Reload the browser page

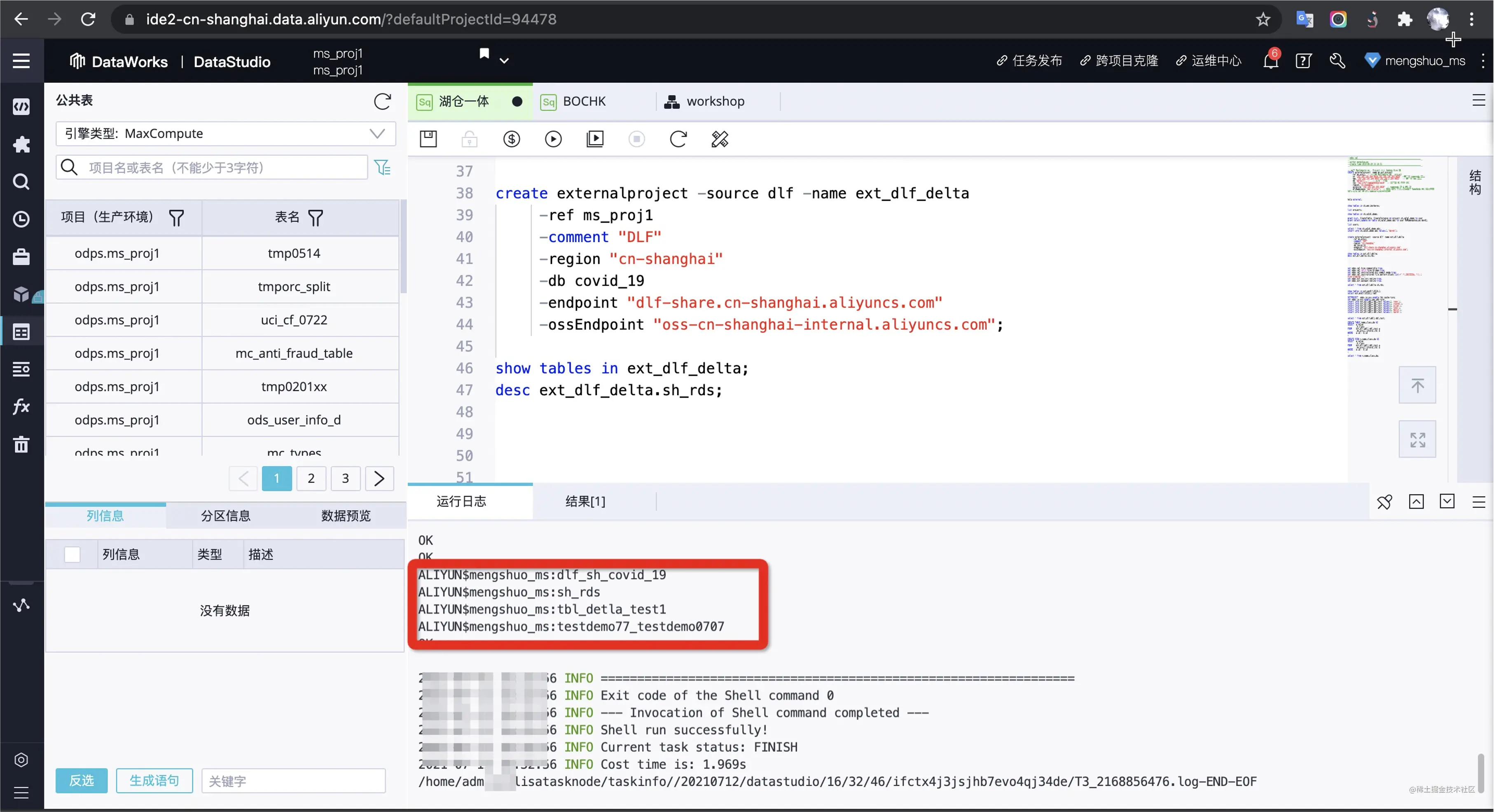tap(88, 19)
